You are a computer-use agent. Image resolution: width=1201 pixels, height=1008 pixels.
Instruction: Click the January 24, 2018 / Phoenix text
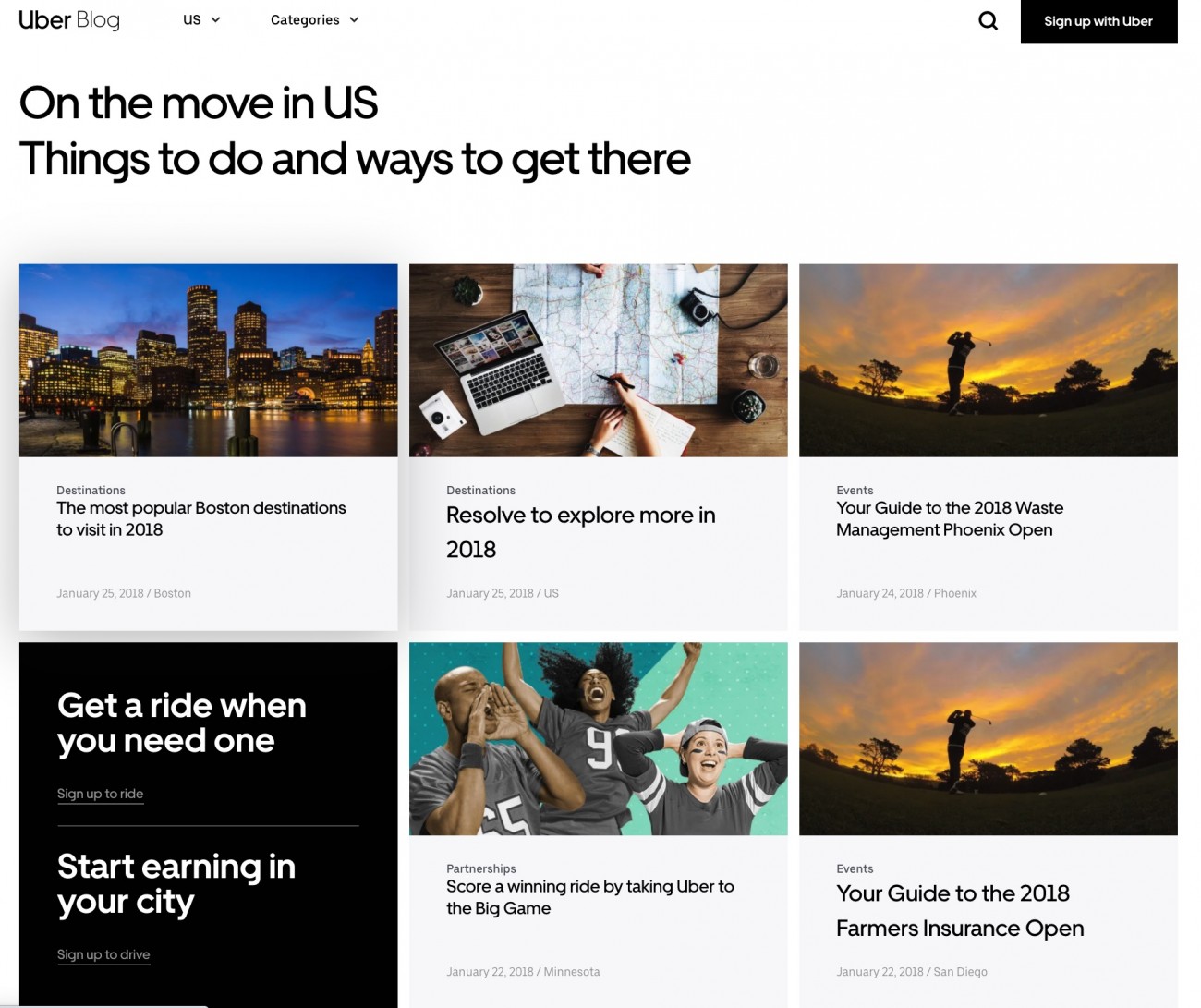click(x=906, y=593)
